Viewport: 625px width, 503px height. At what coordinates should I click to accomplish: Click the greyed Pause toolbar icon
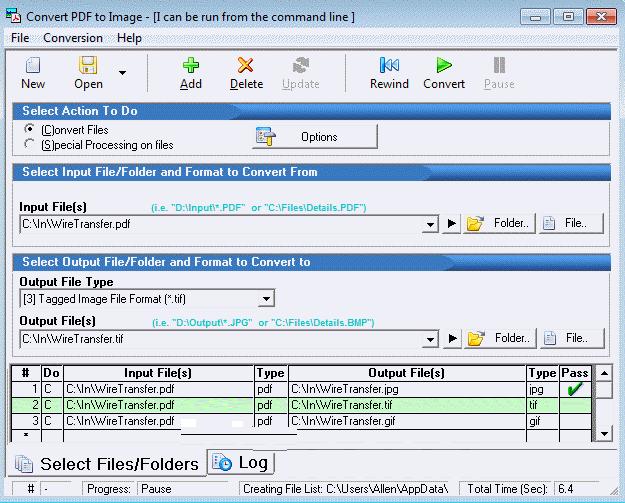pos(499,65)
